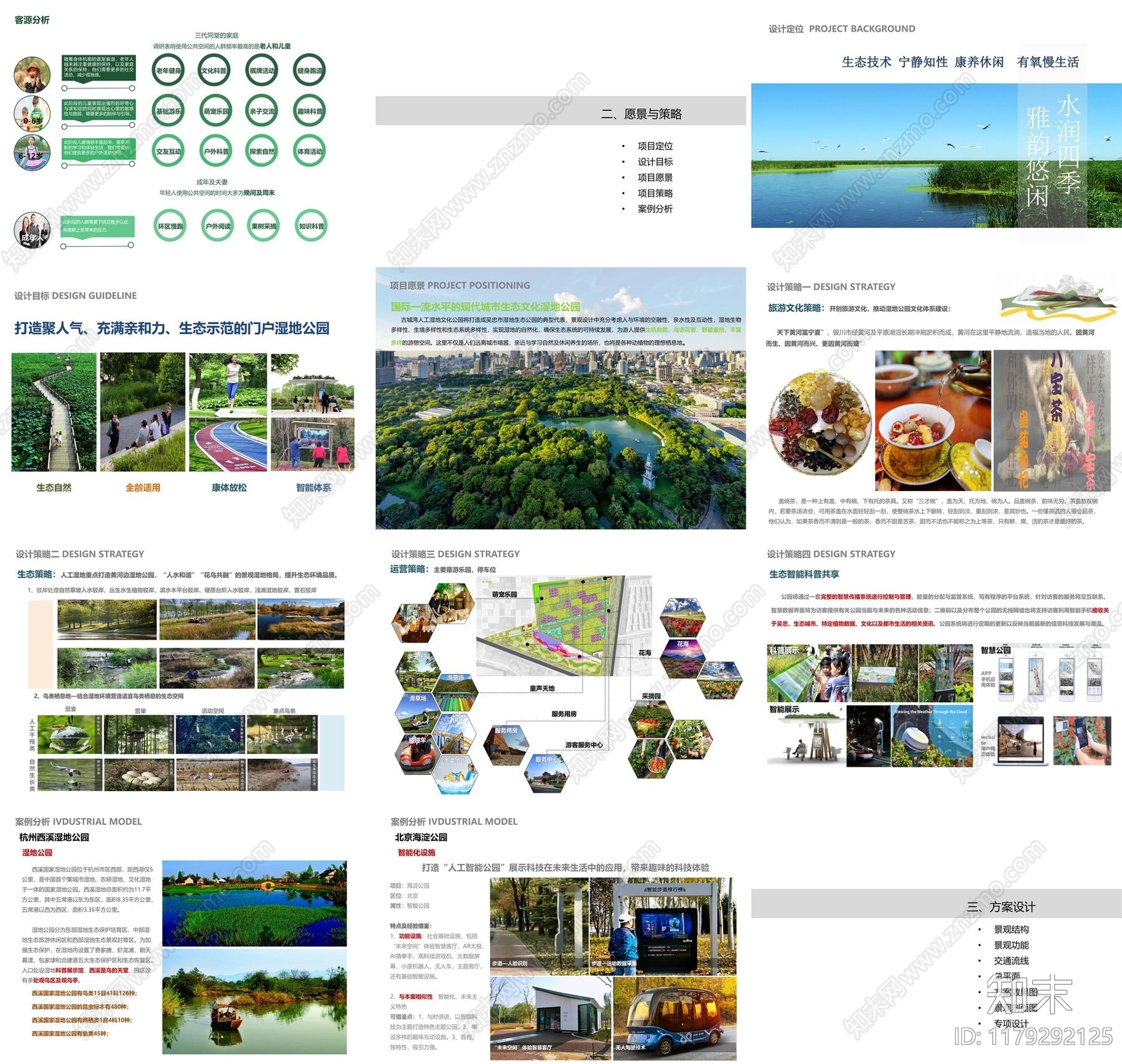
Task: Select the 康体放松 caption
Action: click(x=229, y=487)
